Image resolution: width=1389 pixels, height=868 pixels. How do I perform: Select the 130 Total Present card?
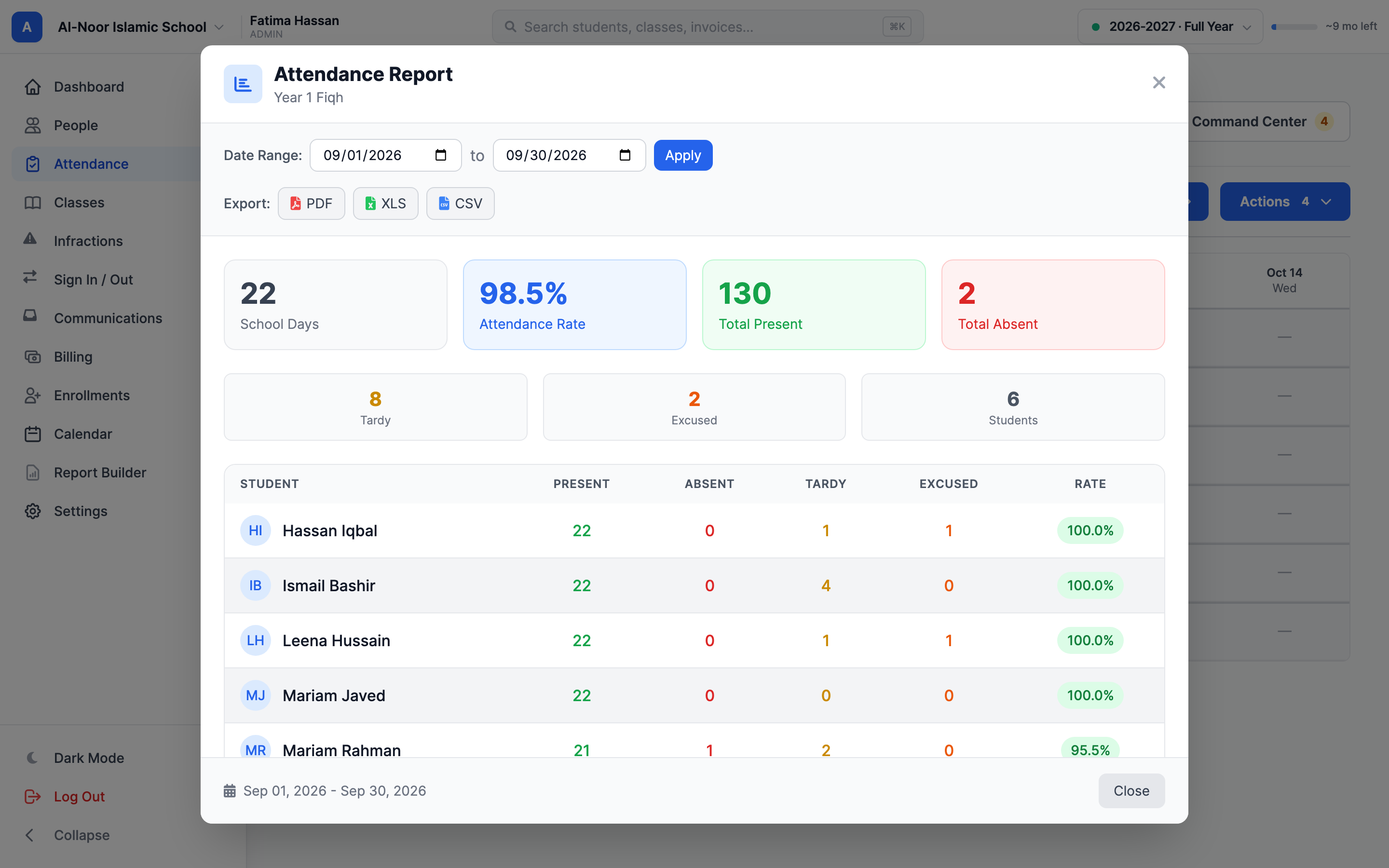click(814, 305)
